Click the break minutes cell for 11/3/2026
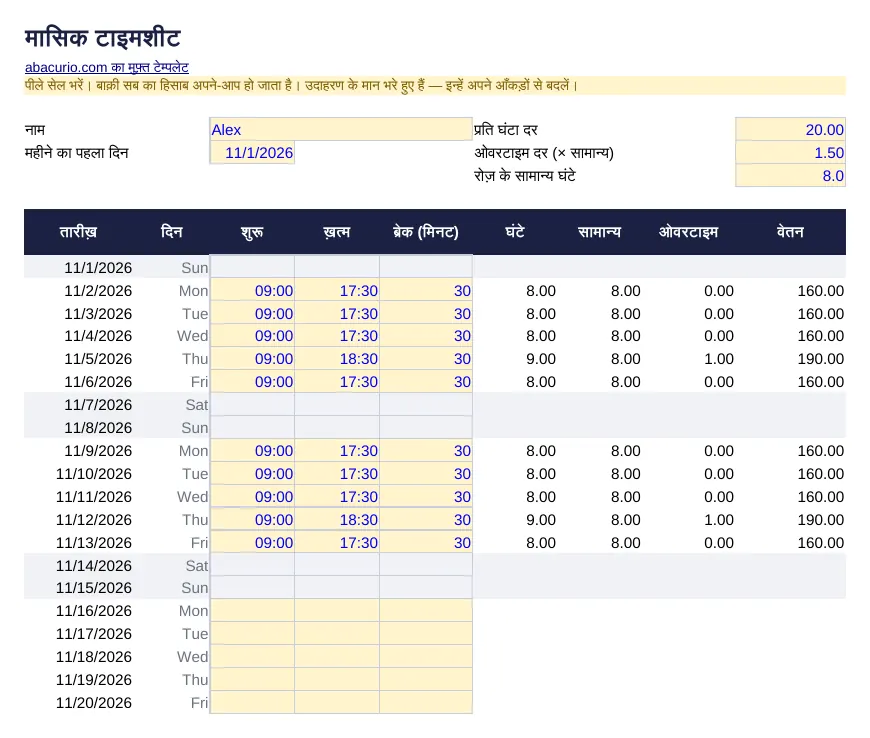 point(426,314)
